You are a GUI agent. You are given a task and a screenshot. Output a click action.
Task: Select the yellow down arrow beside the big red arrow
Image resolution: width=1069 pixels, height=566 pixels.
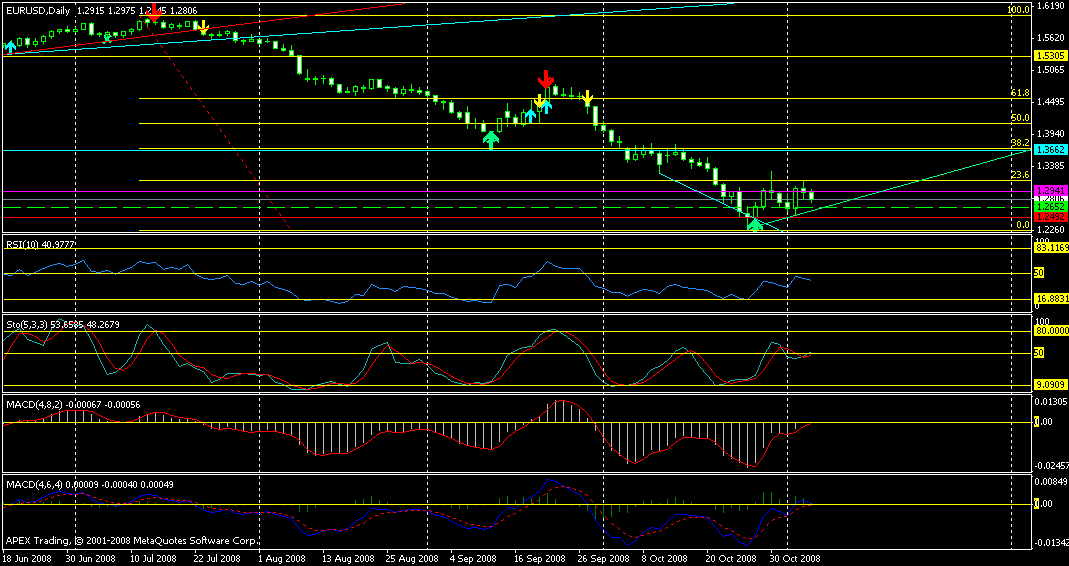click(539, 101)
